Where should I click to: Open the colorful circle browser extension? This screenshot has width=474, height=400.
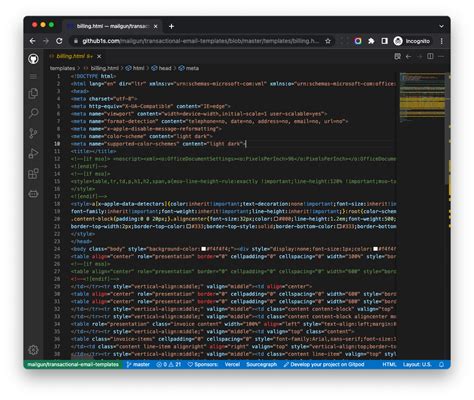pyautogui.click(x=358, y=41)
